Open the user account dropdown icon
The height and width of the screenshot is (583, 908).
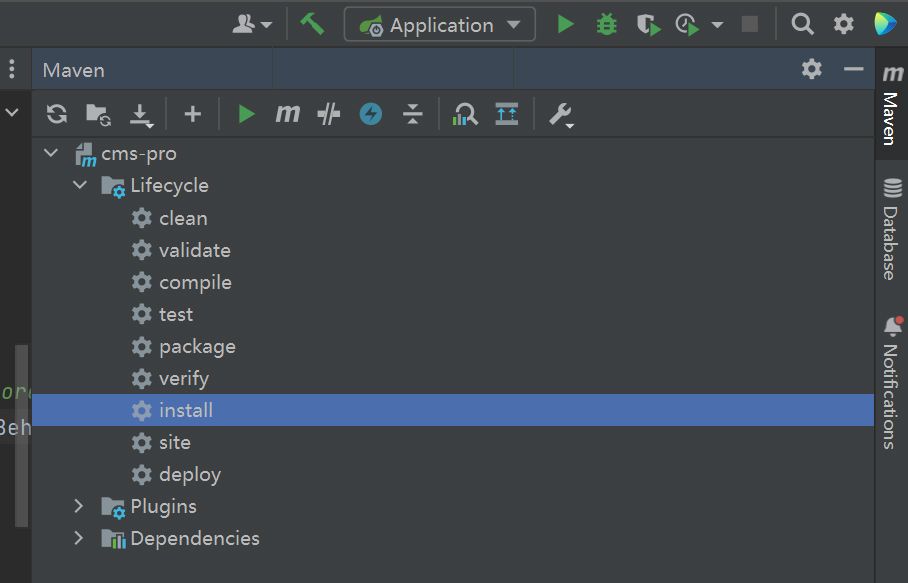click(x=252, y=24)
